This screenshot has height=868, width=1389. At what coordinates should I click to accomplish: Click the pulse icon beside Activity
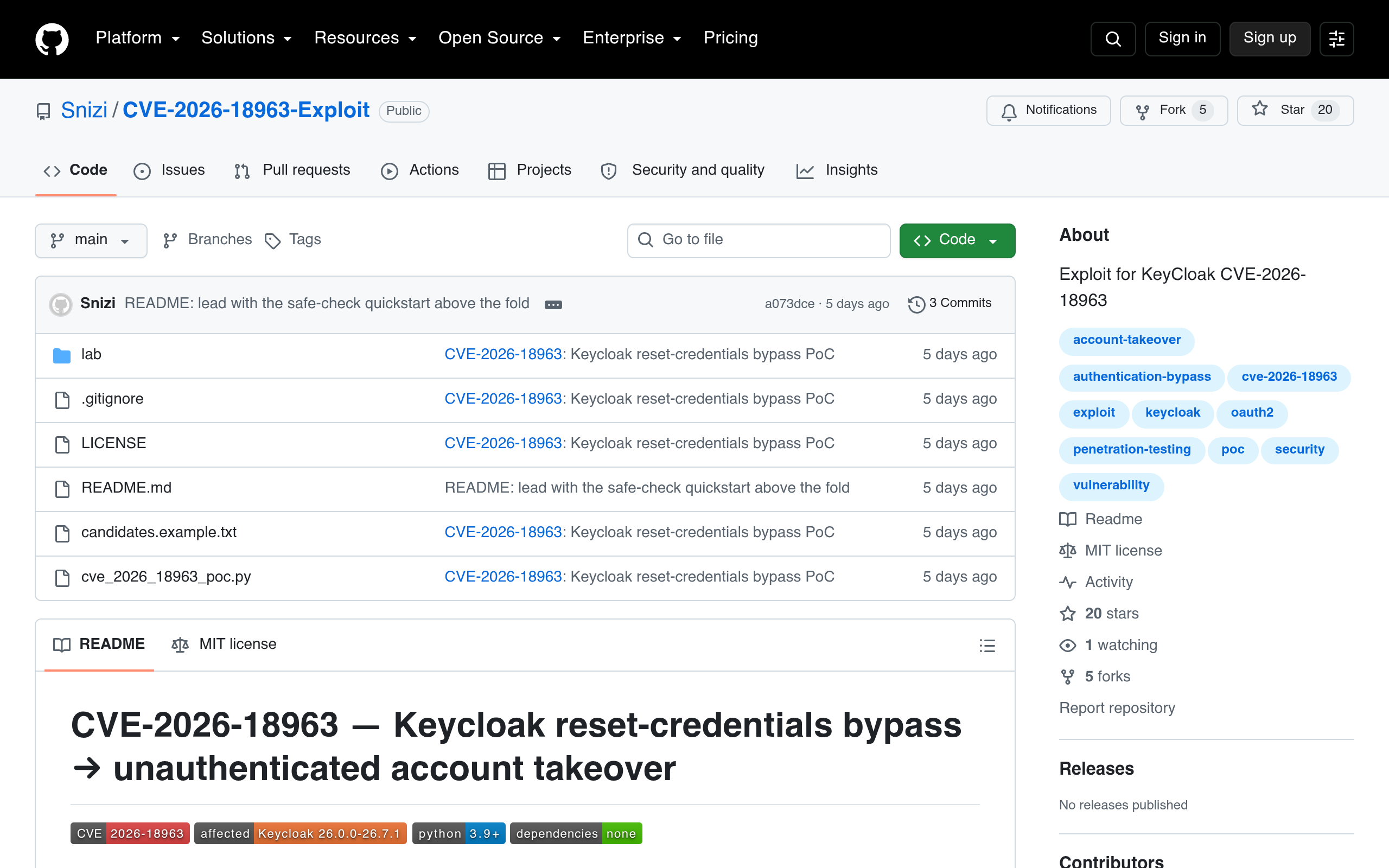1068,582
